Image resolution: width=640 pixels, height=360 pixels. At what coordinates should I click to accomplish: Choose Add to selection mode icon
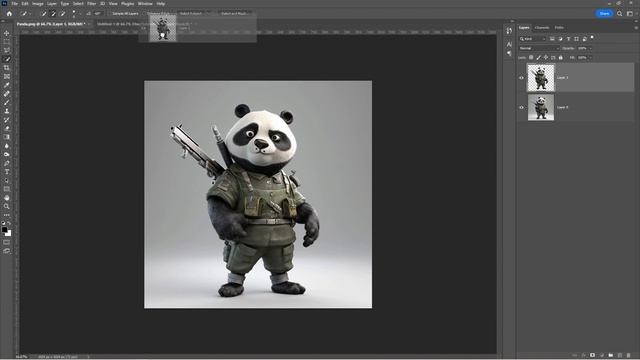[53, 13]
